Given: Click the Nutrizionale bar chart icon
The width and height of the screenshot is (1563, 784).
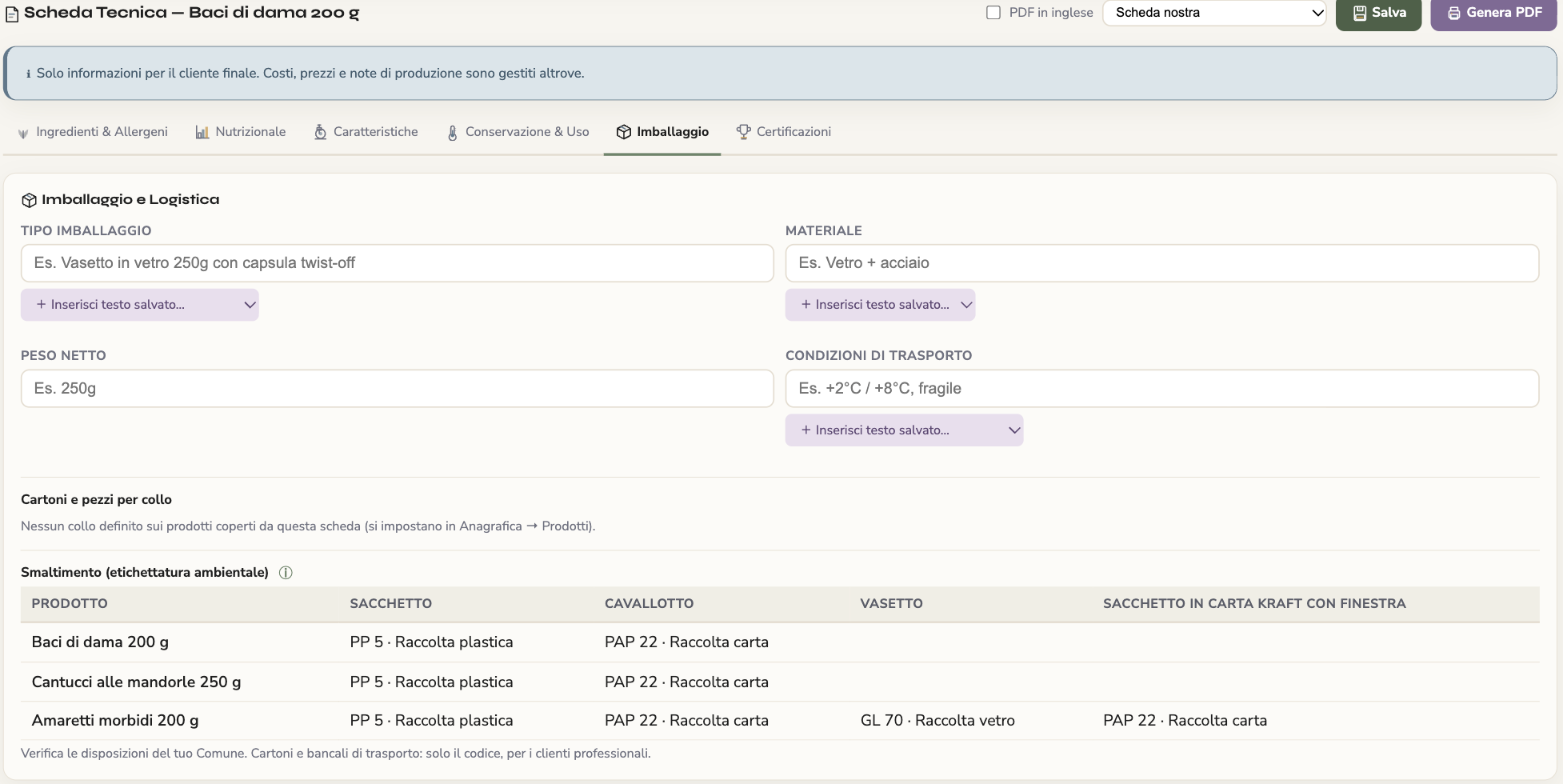Looking at the screenshot, I should [x=202, y=132].
